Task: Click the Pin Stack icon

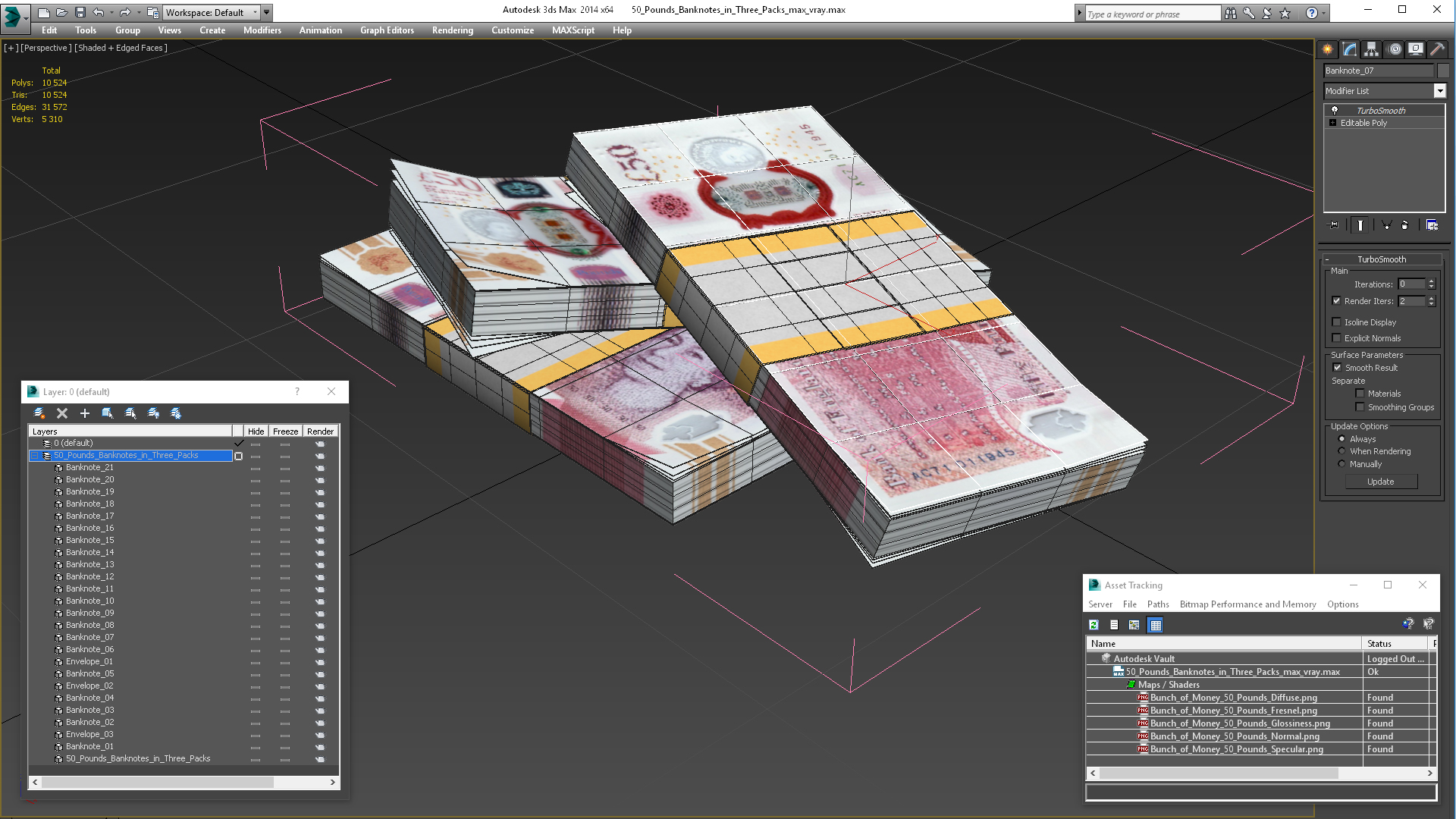Action: pyautogui.click(x=1334, y=225)
